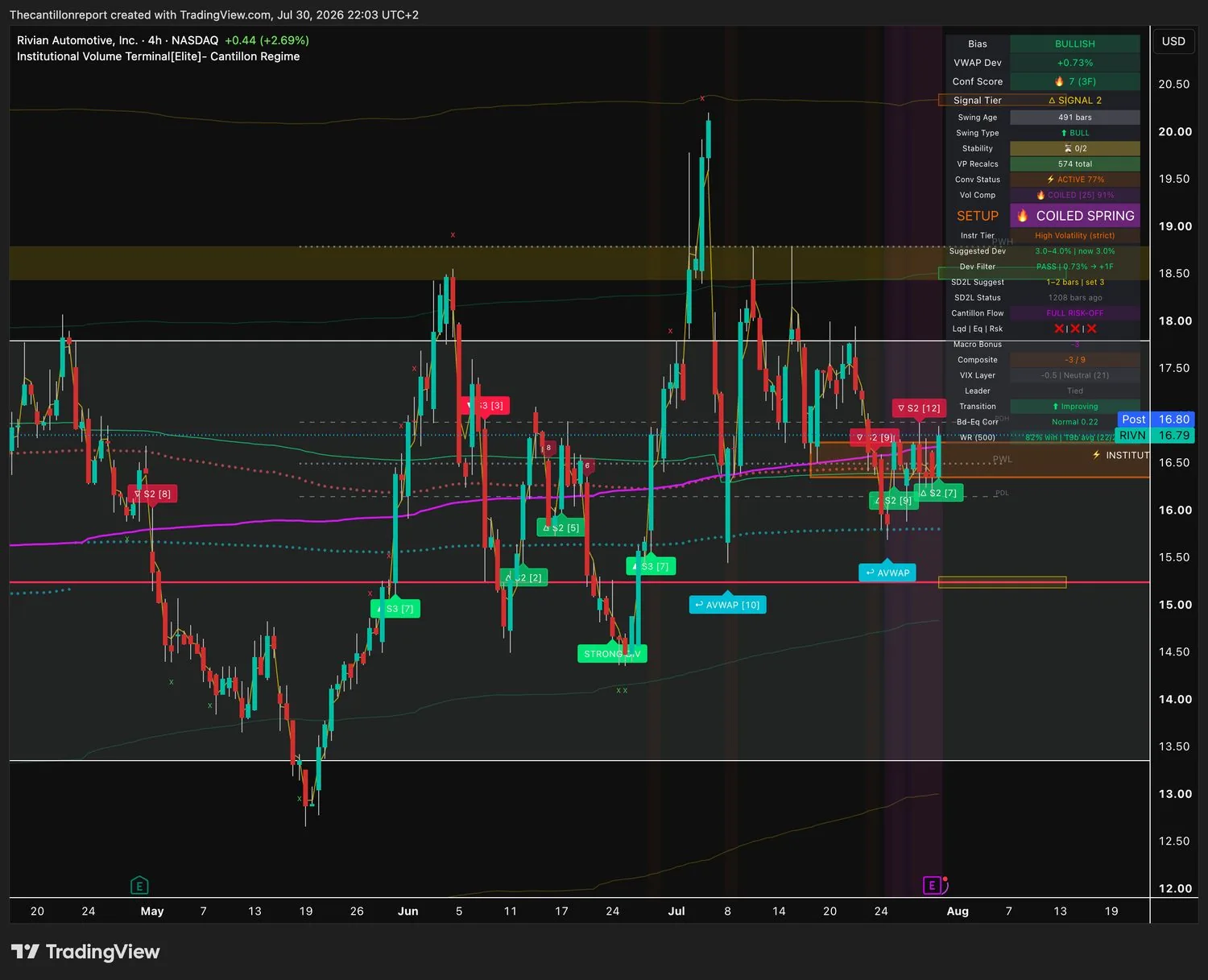Click the green earnings E marker near May
1208x980 pixels.
pyautogui.click(x=139, y=886)
